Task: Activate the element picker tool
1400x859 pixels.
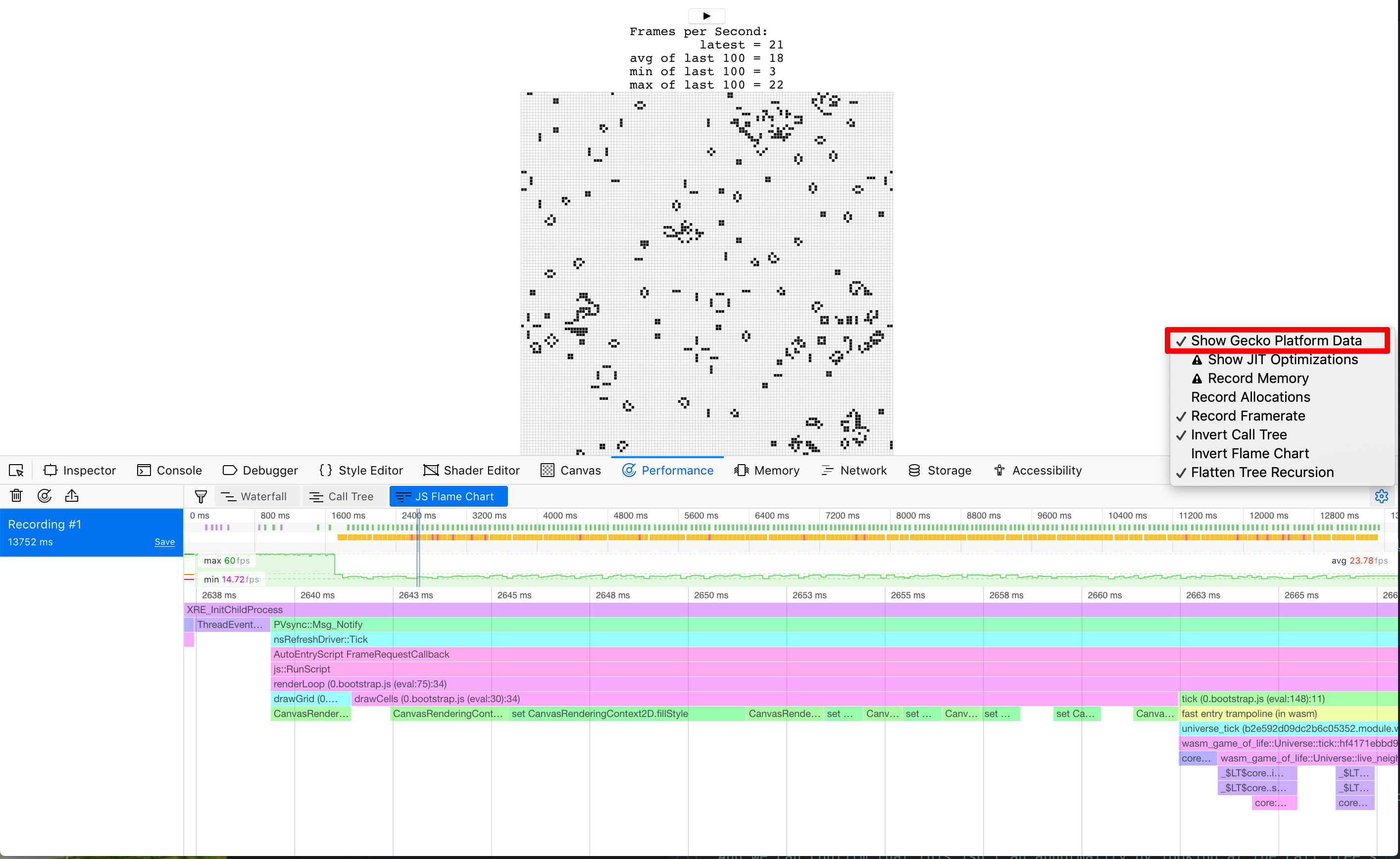Action: click(16, 470)
